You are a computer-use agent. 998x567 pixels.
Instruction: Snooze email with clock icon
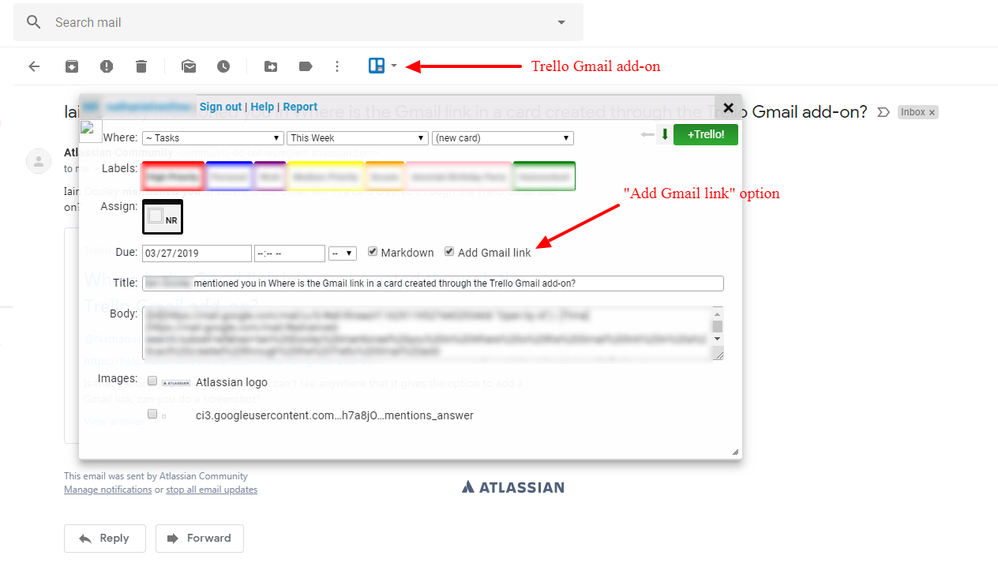pyautogui.click(x=223, y=66)
